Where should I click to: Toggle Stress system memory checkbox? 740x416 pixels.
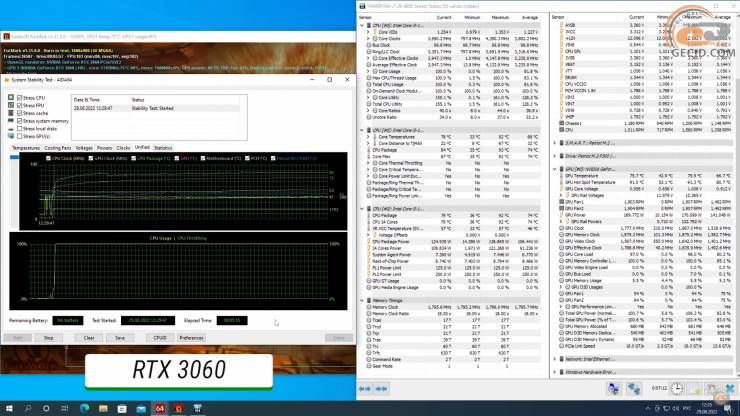[20, 121]
